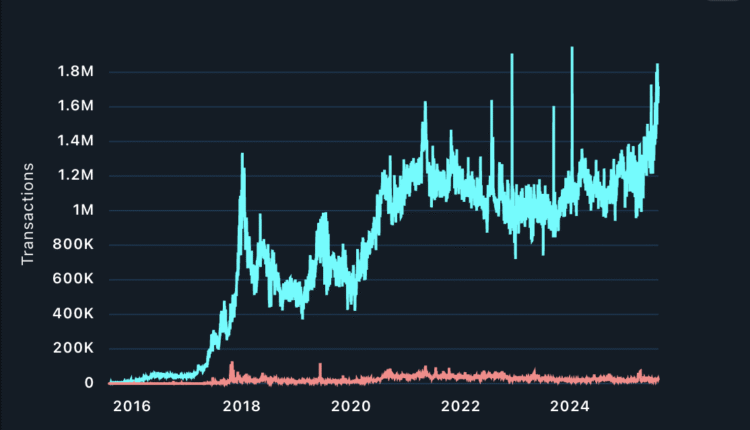Click the 400K y-axis label

tap(73, 314)
